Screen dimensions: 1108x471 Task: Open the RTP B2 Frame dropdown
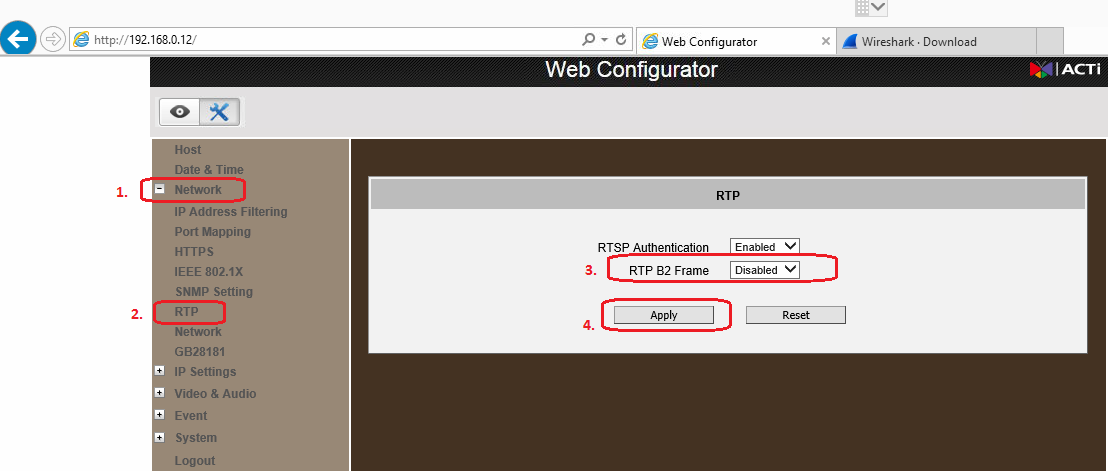coord(764,269)
